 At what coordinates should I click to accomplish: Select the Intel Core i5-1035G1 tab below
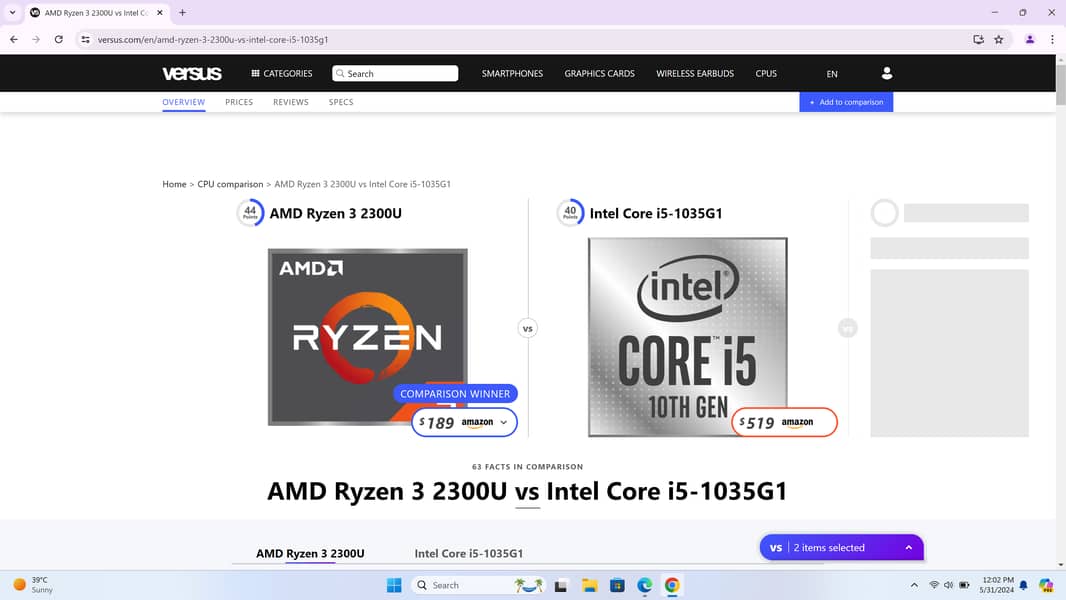click(469, 553)
